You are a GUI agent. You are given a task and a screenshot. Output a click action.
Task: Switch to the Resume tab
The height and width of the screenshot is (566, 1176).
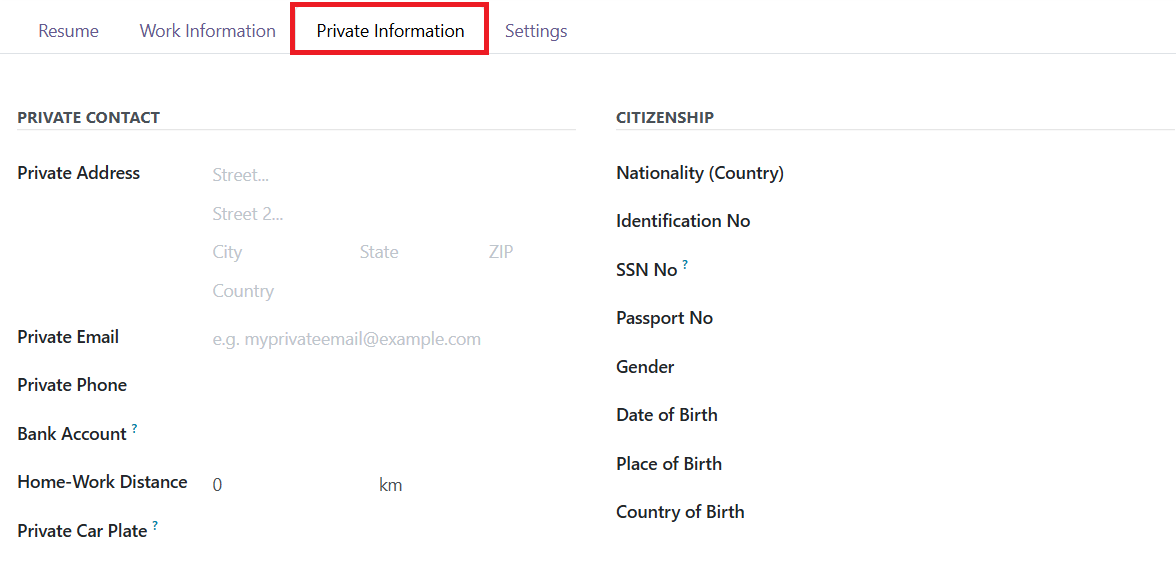68,31
